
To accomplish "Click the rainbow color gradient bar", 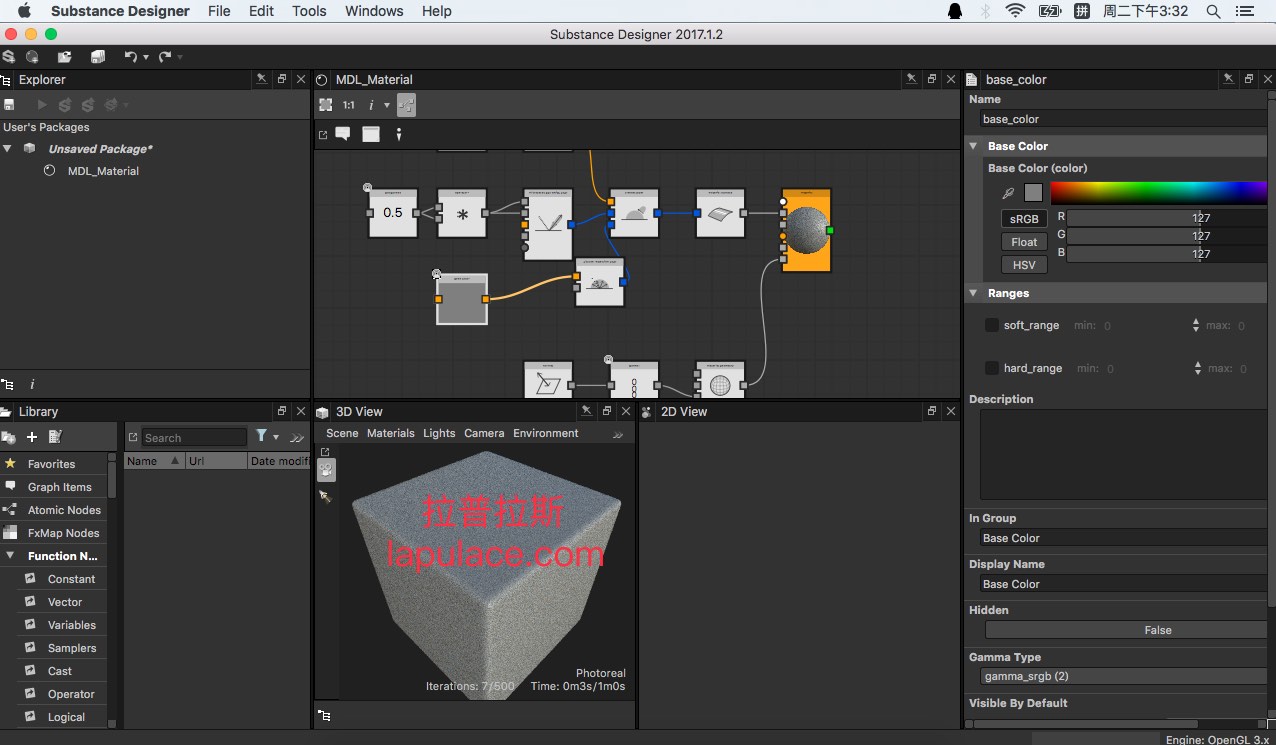I will coord(1158,193).
